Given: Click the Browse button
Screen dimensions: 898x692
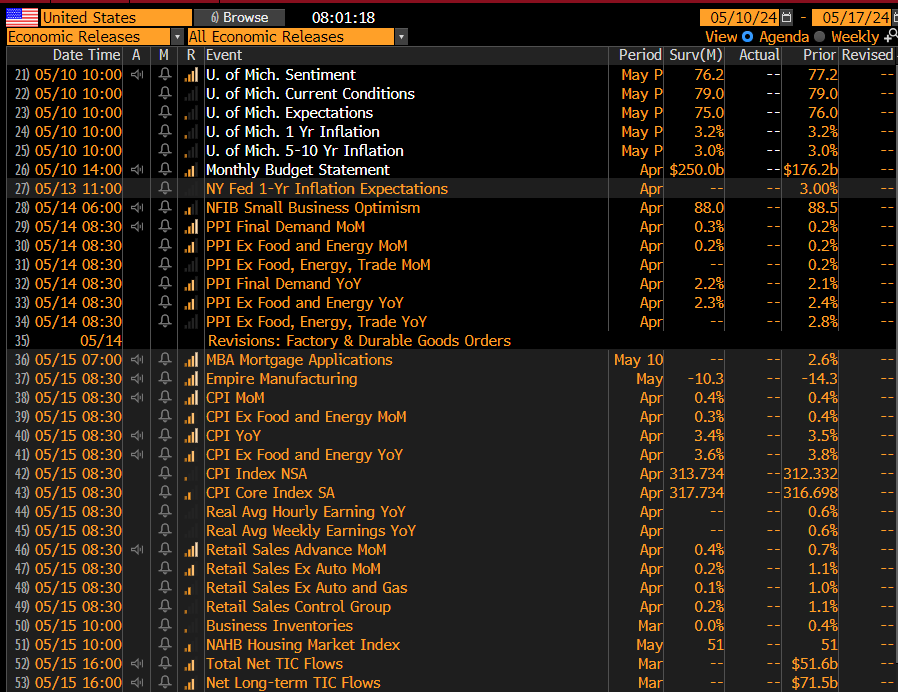Looking at the screenshot, I should (239, 18).
